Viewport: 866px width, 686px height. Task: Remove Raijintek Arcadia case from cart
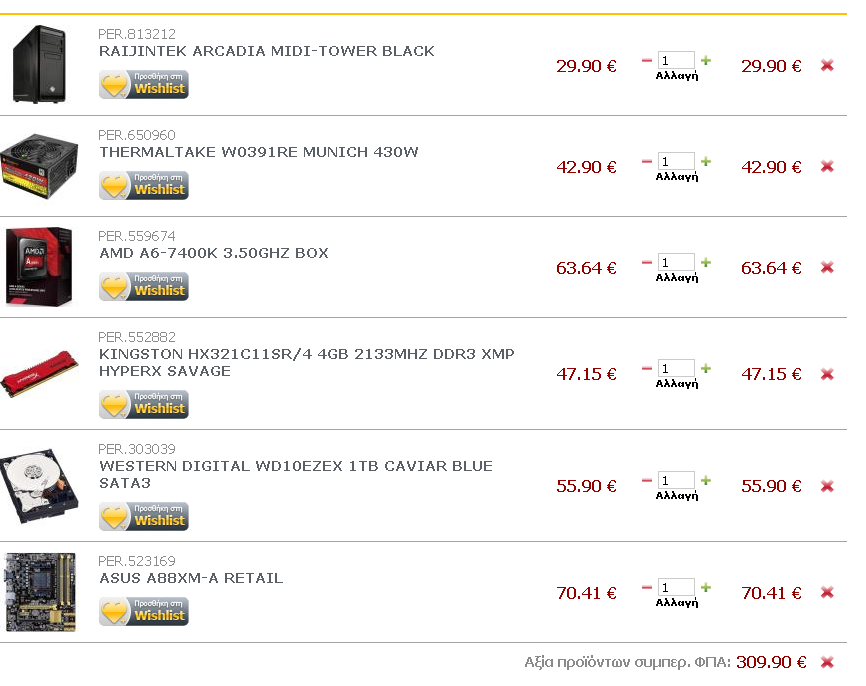coord(827,65)
